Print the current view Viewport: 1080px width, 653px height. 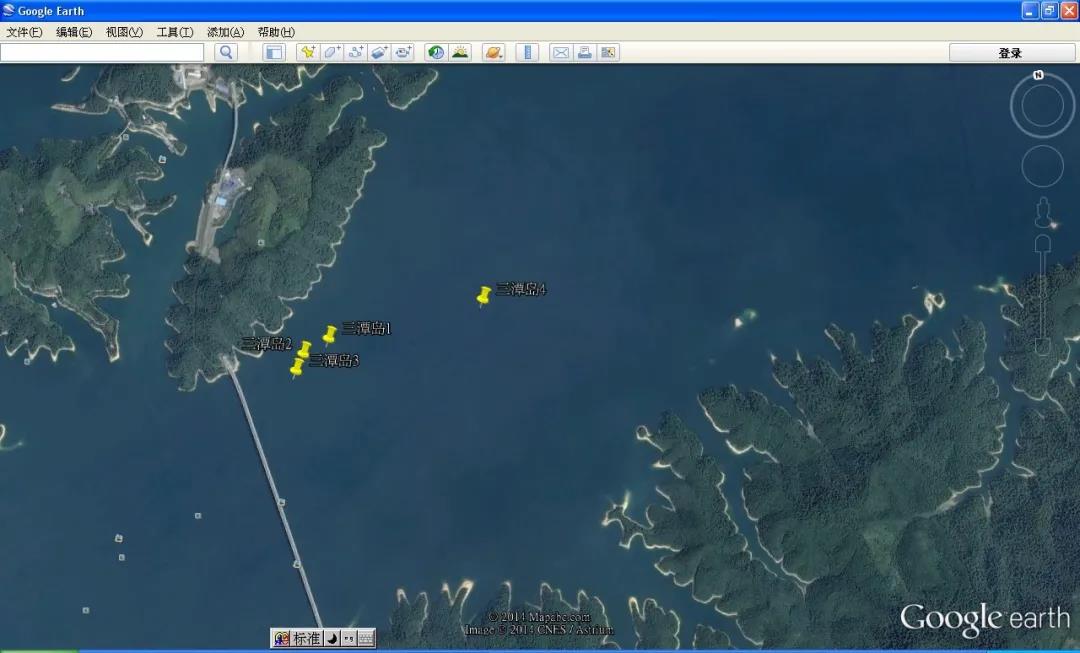coord(585,52)
